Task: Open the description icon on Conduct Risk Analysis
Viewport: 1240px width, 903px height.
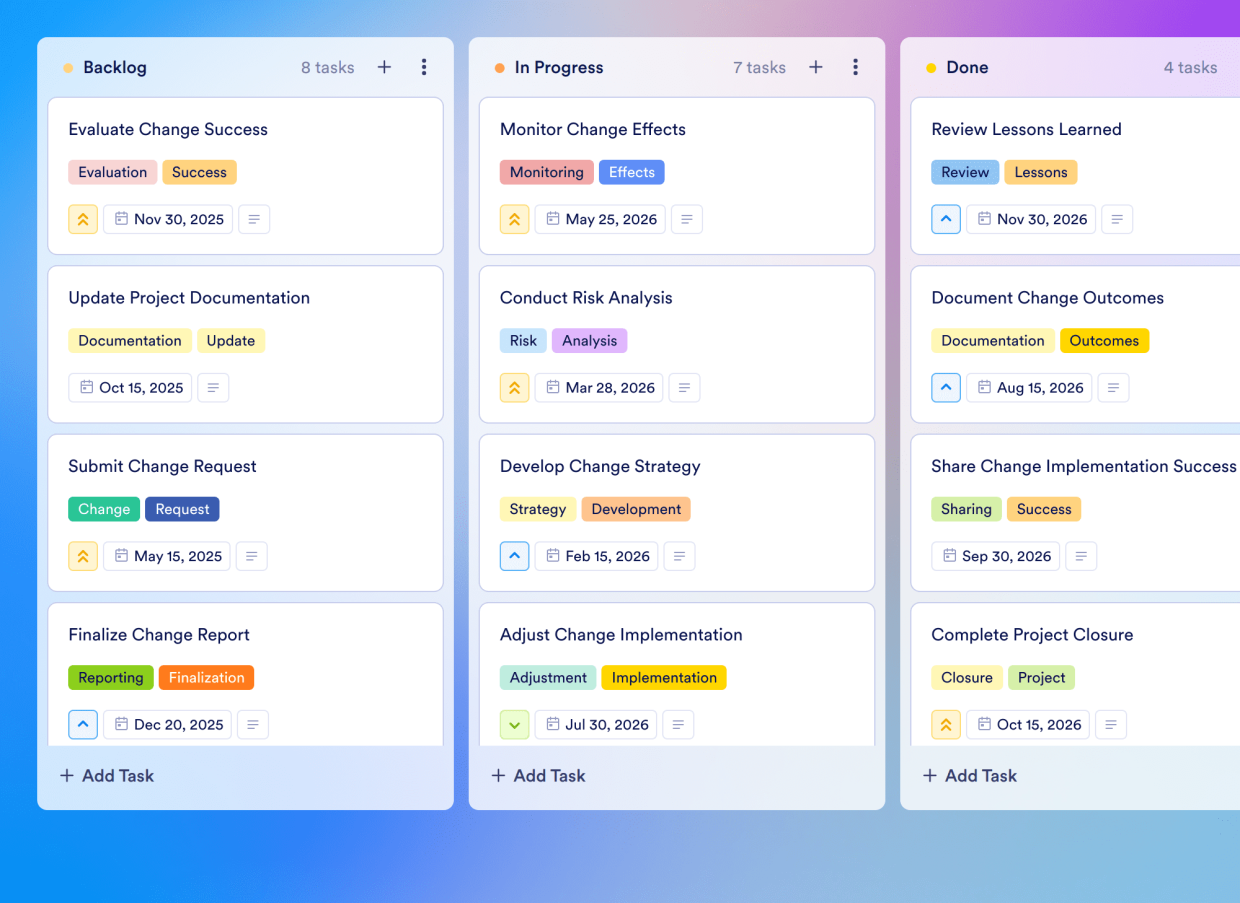Action: click(x=684, y=387)
